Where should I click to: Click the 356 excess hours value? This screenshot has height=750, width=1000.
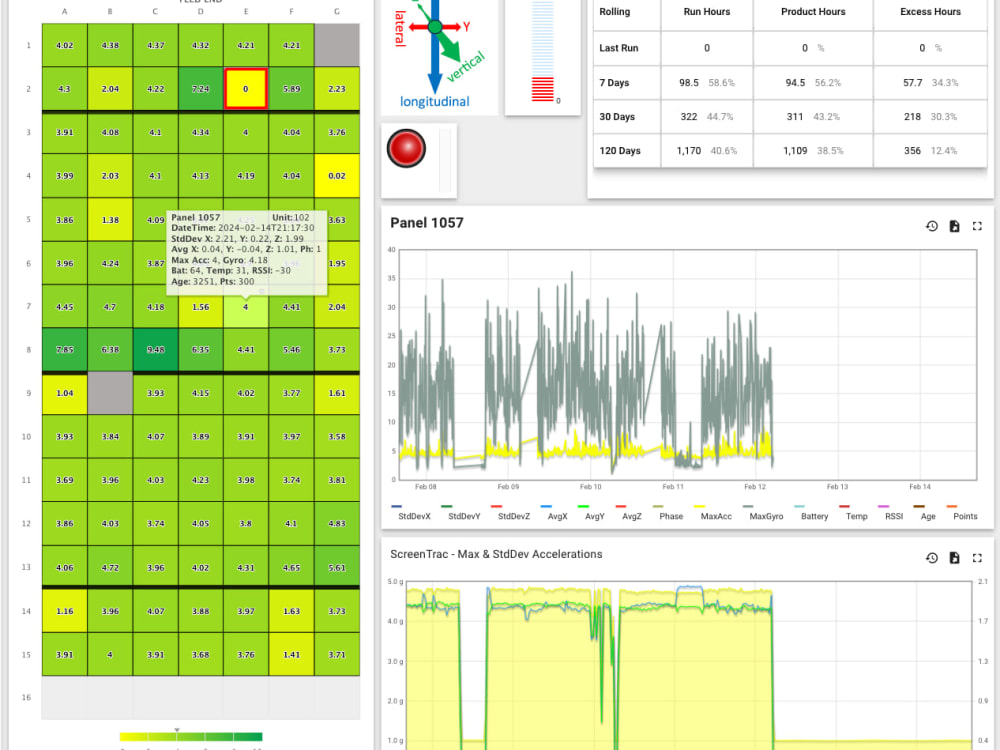click(x=912, y=151)
